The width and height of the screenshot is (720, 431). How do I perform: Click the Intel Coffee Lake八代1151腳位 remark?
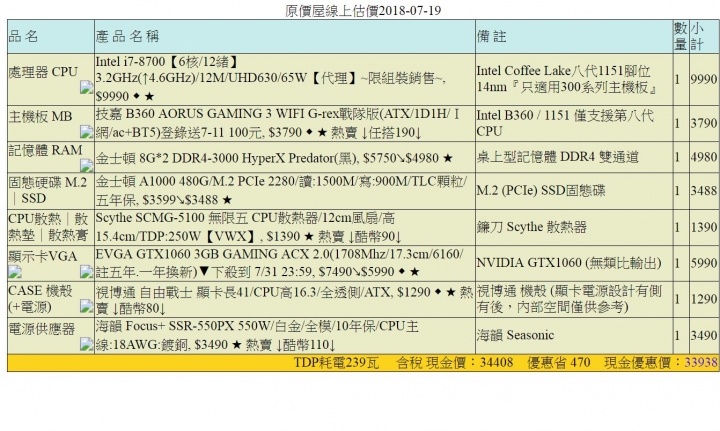click(x=567, y=78)
